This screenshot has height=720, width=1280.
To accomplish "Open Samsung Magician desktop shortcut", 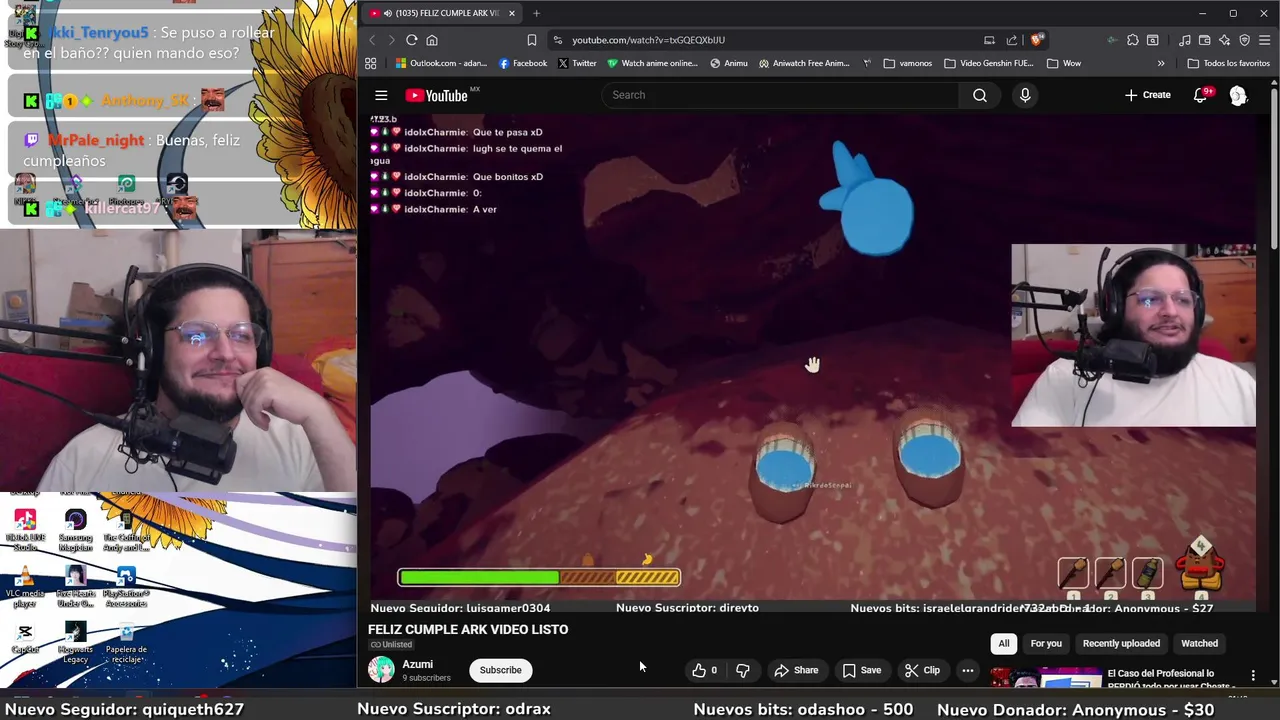I will [75, 530].
